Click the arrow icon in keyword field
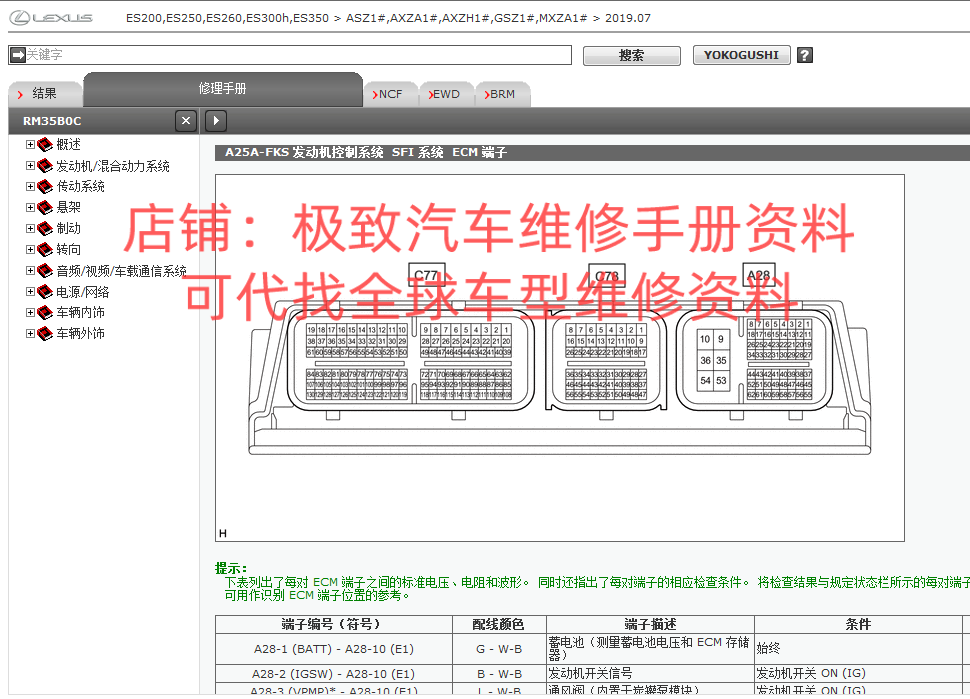 tap(18, 54)
